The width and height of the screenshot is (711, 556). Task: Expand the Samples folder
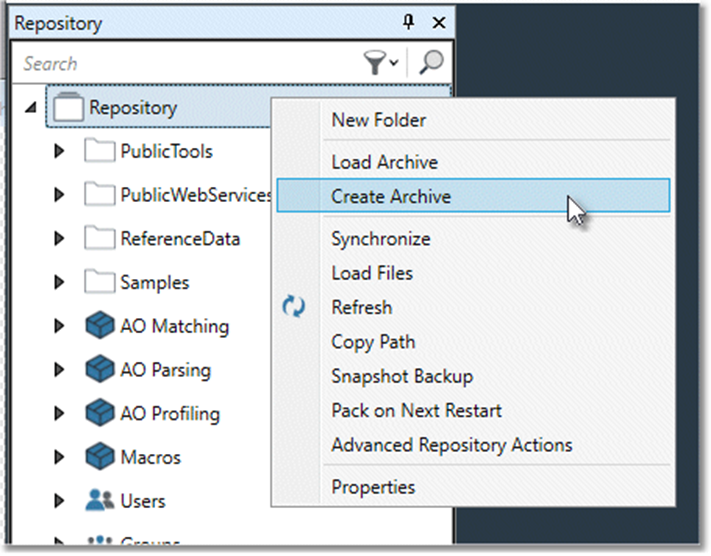click(x=60, y=283)
